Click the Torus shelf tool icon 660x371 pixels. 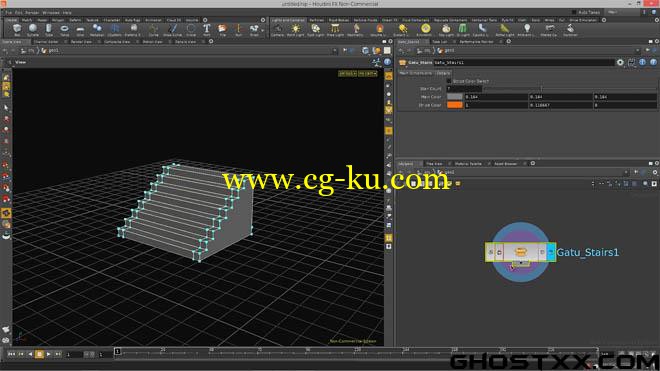tap(64, 29)
